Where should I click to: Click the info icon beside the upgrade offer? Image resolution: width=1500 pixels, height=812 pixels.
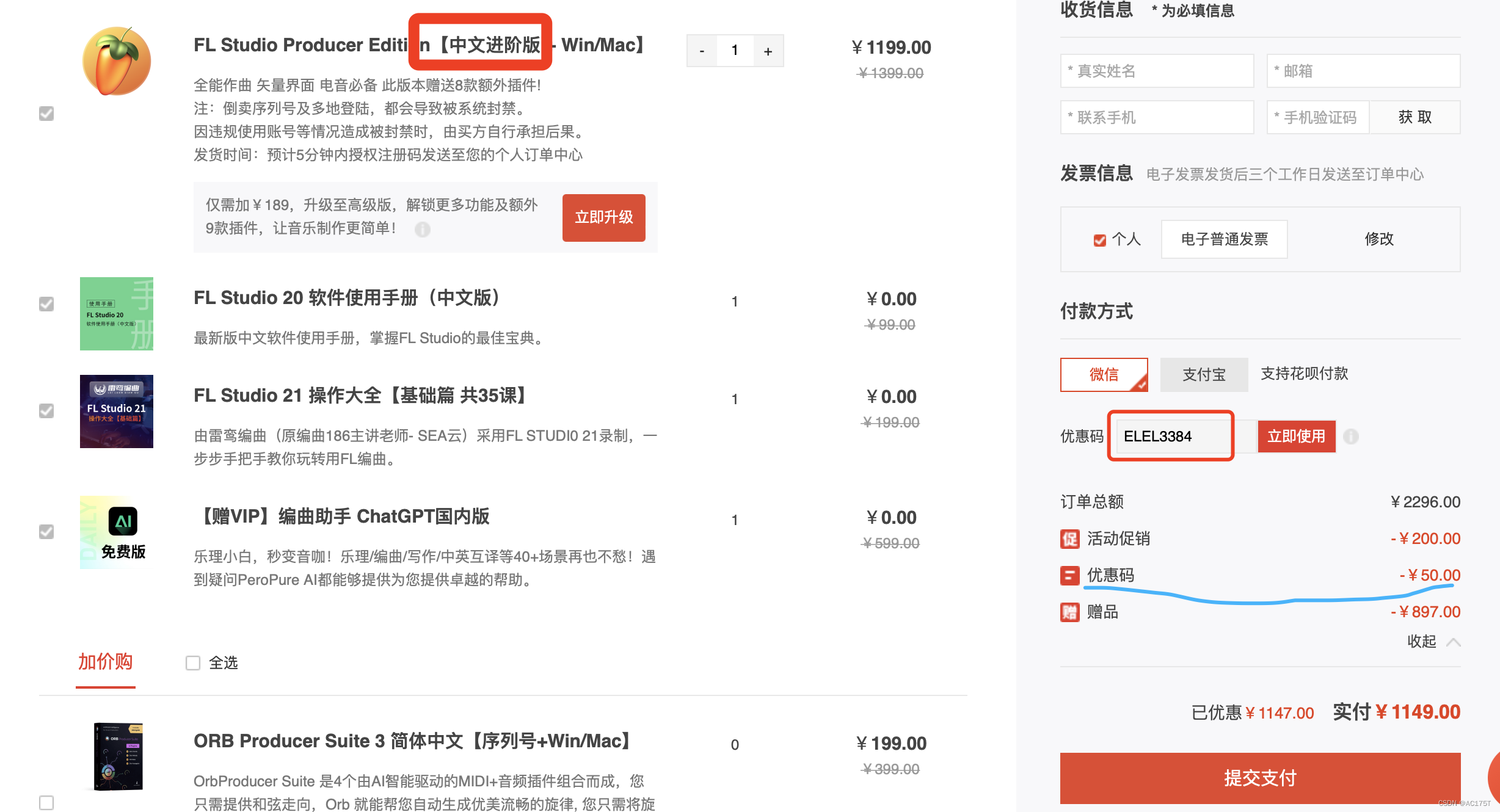pos(423,229)
